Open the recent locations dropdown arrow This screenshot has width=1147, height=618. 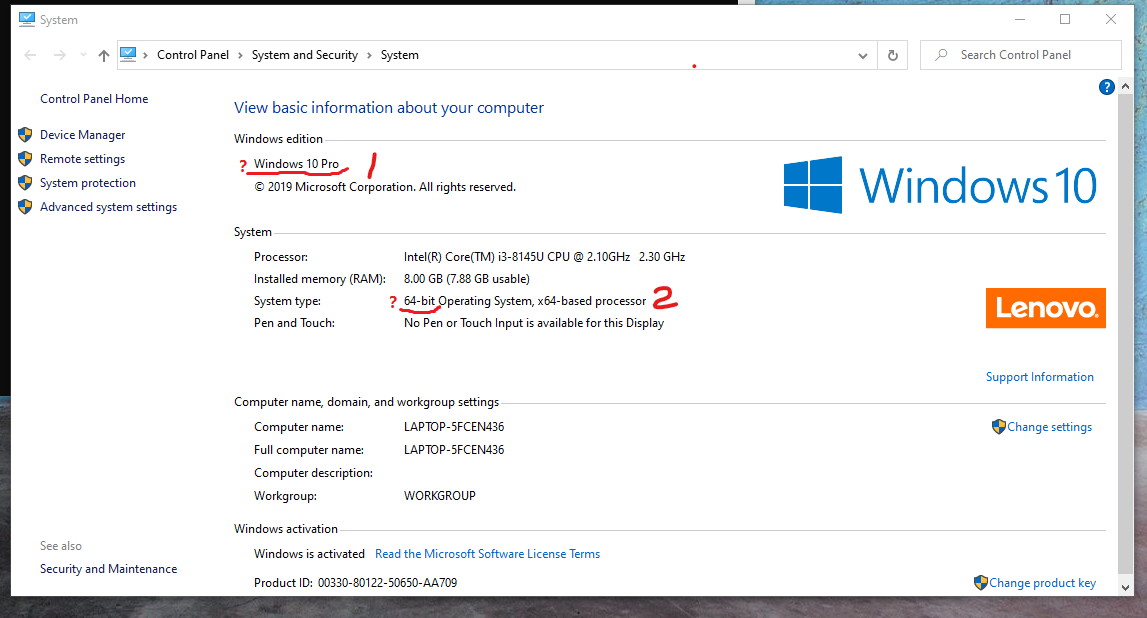coord(83,55)
